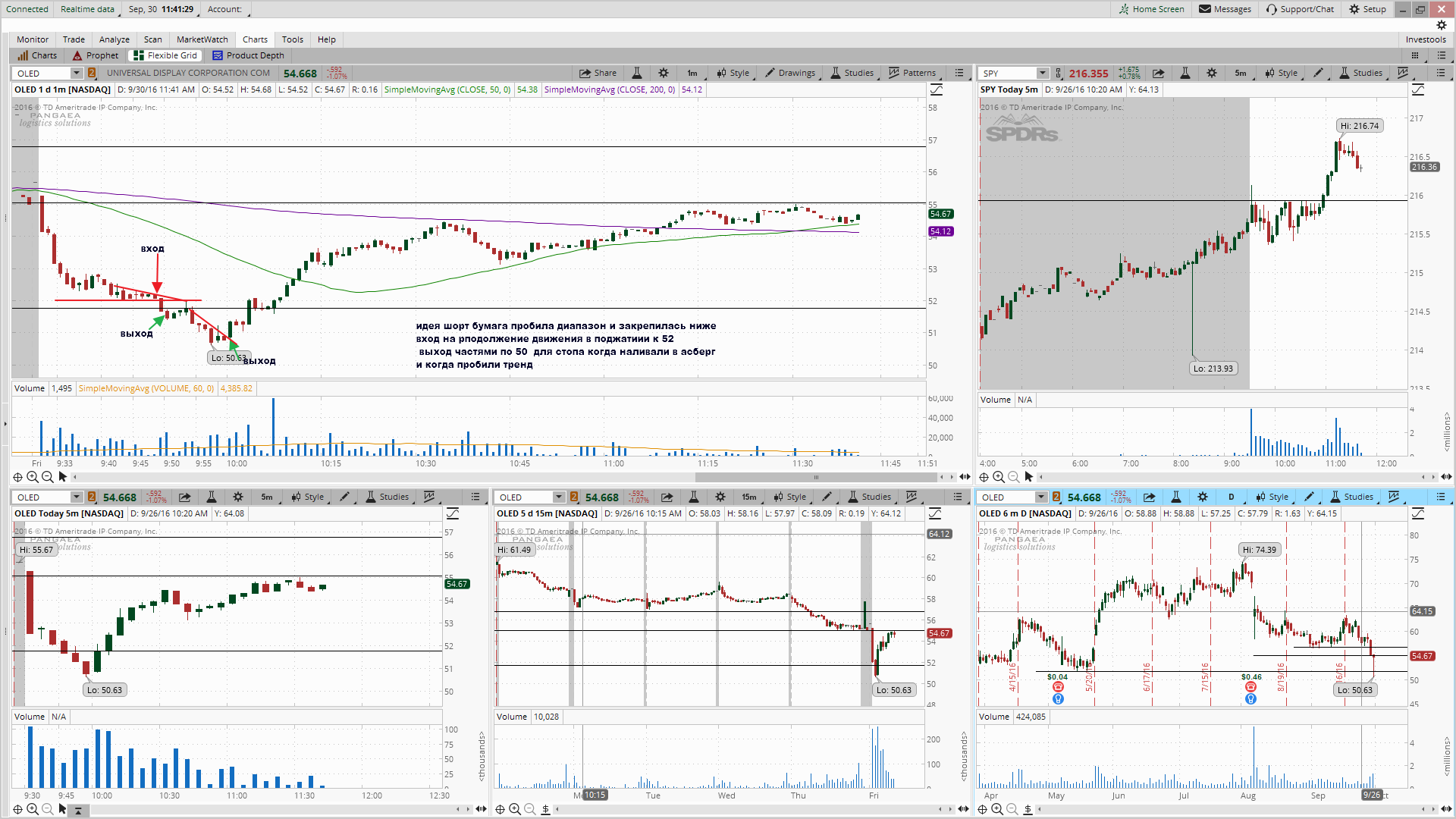Click the pencil drawing tool in the OLED 5m chart
Viewport: 1456px width, 819px height.
pos(345,497)
